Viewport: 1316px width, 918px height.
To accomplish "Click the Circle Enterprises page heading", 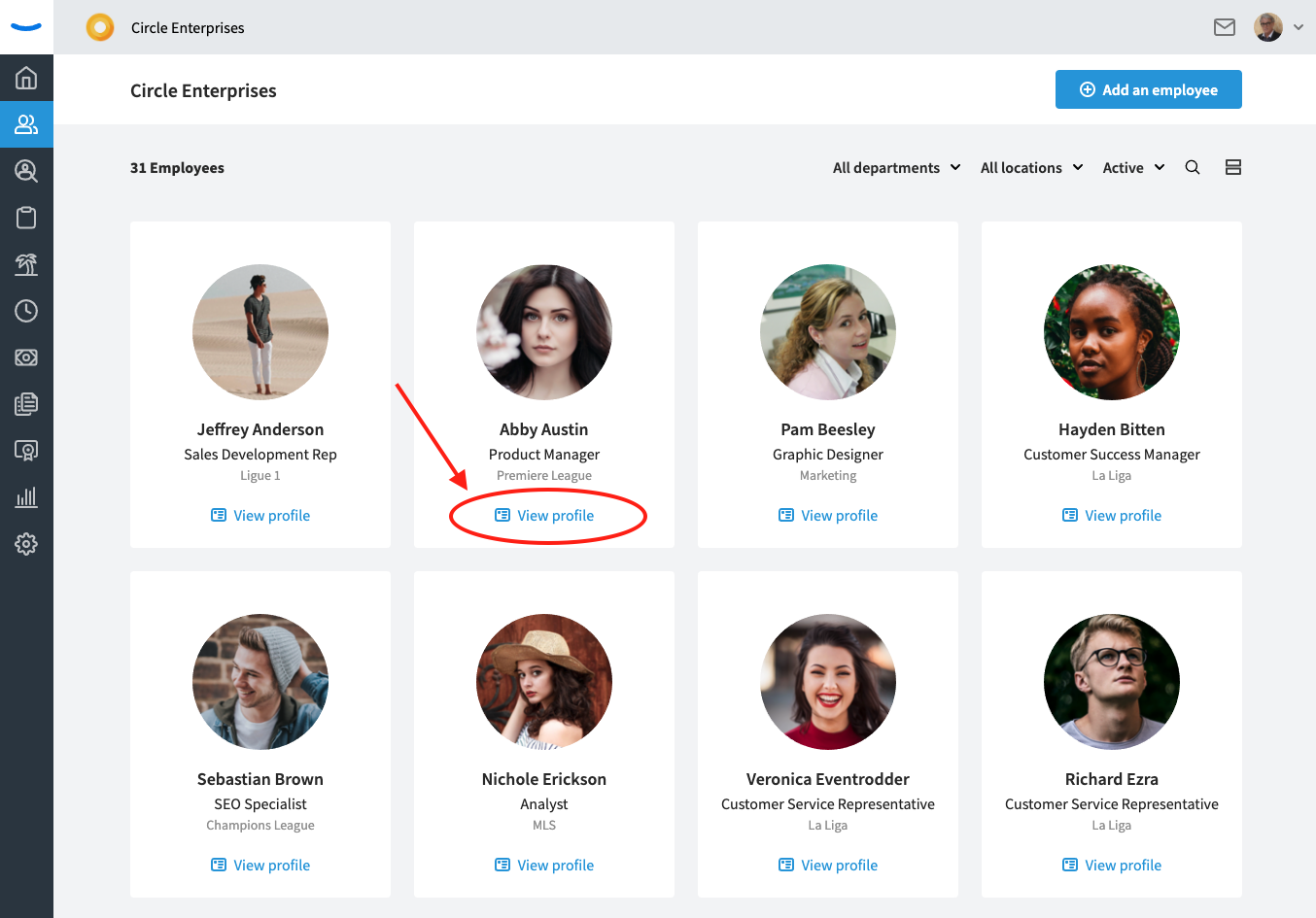I will (203, 90).
